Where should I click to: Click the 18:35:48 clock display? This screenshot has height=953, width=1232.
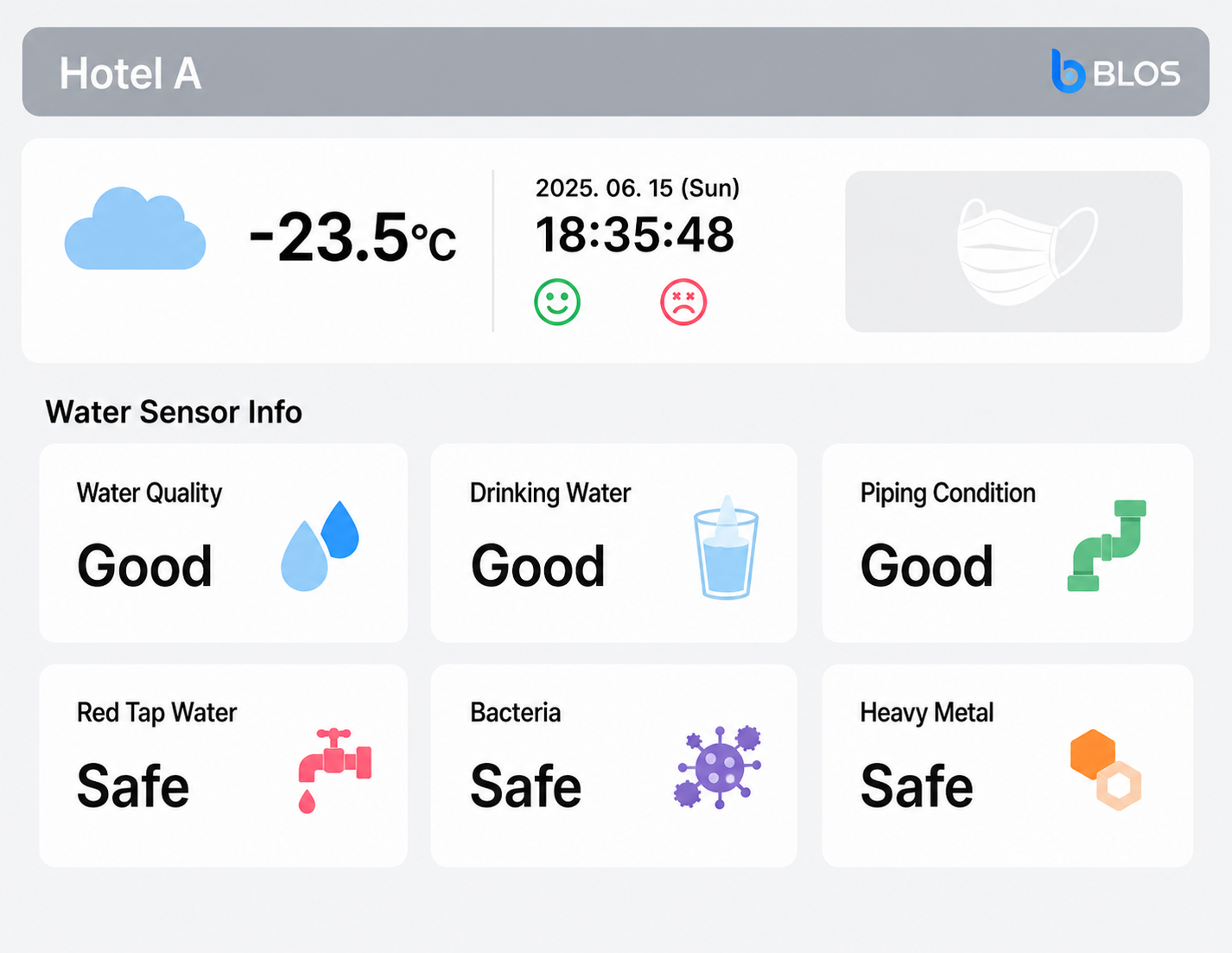click(635, 234)
